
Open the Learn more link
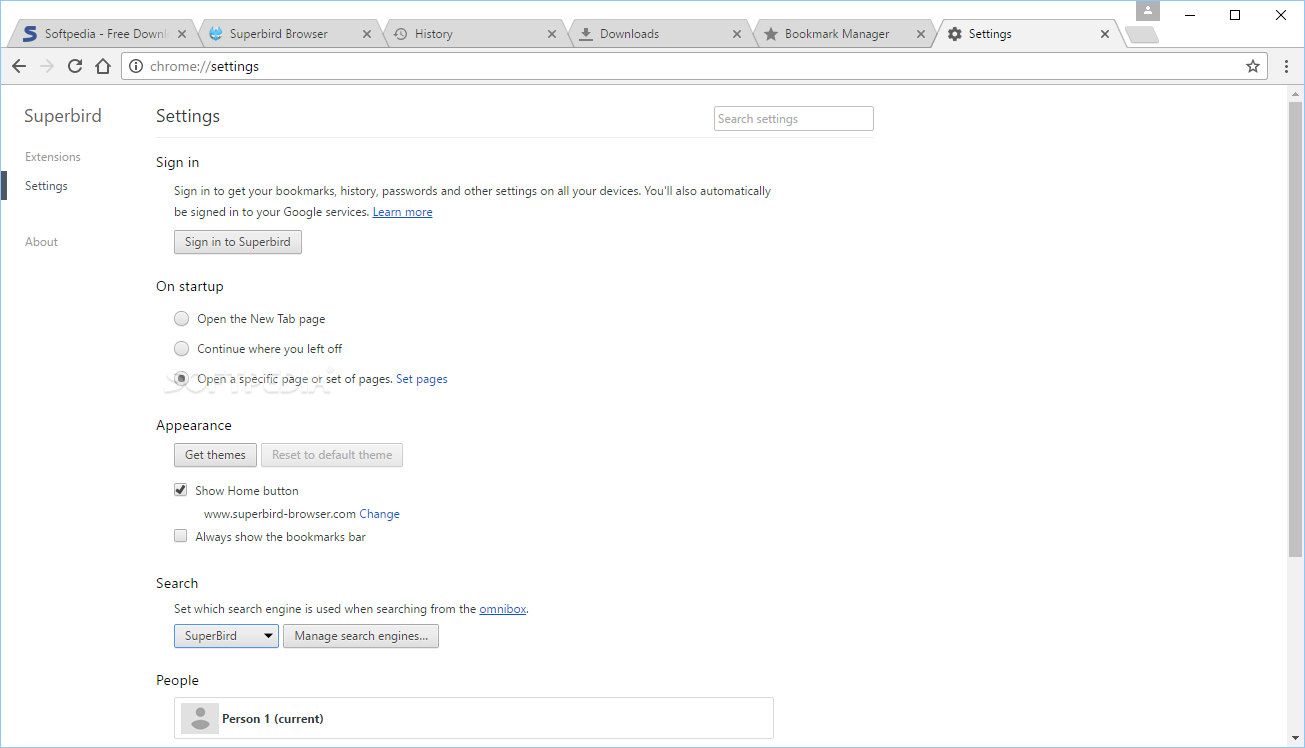[x=403, y=212]
